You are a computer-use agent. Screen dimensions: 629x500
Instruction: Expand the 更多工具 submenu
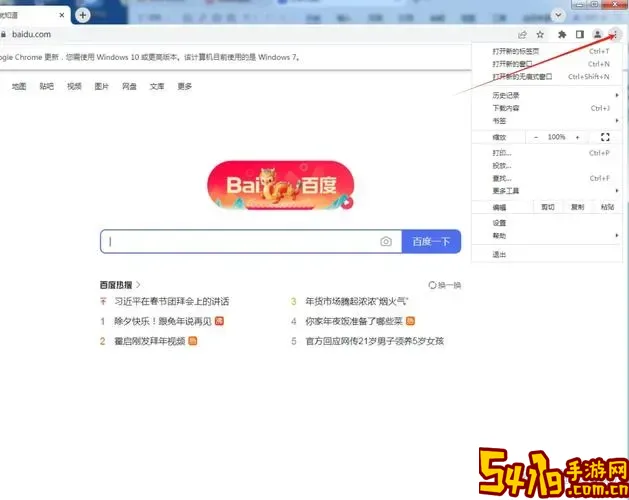[x=547, y=191]
